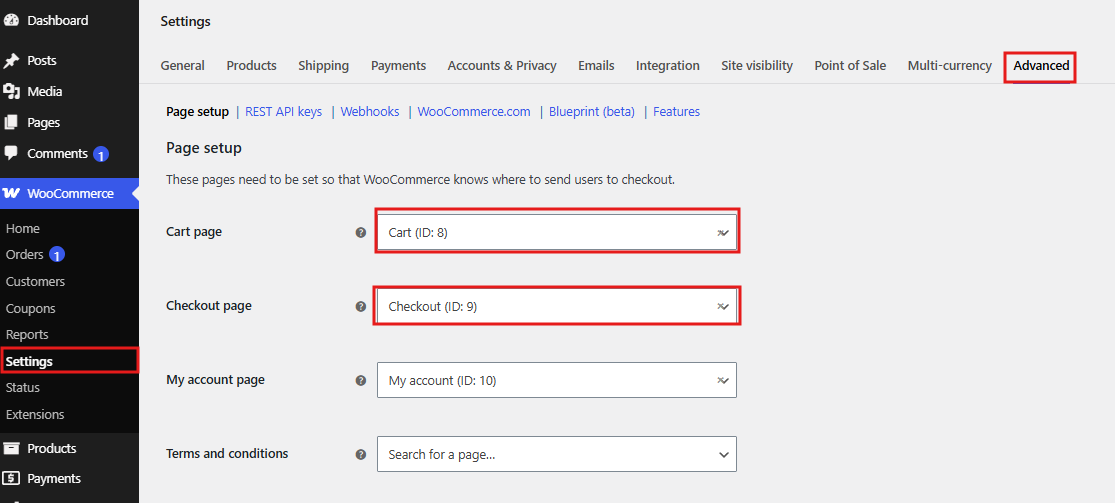This screenshot has width=1115, height=503.
Task: Open the Features section link
Action: [x=676, y=112]
